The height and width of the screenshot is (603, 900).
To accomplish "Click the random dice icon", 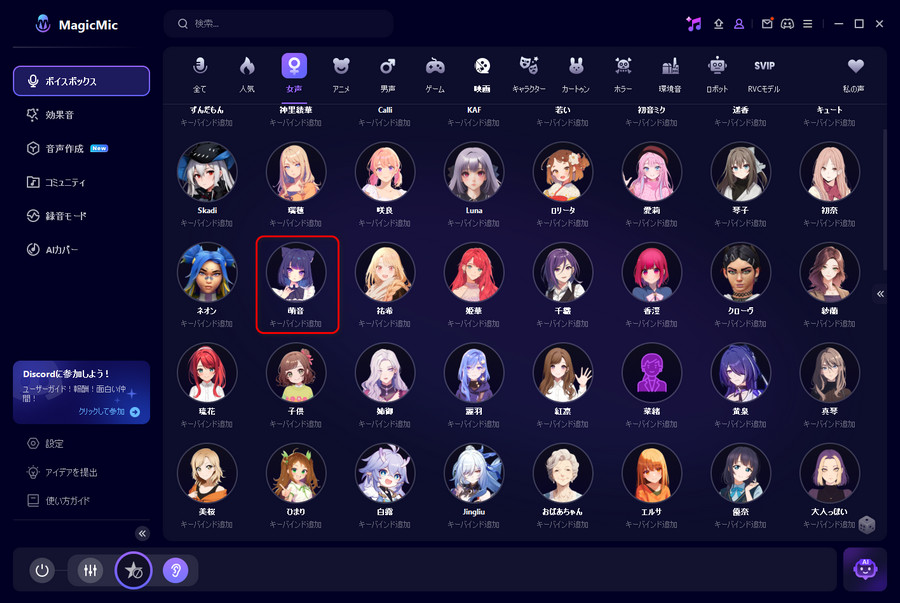I will coord(867,524).
